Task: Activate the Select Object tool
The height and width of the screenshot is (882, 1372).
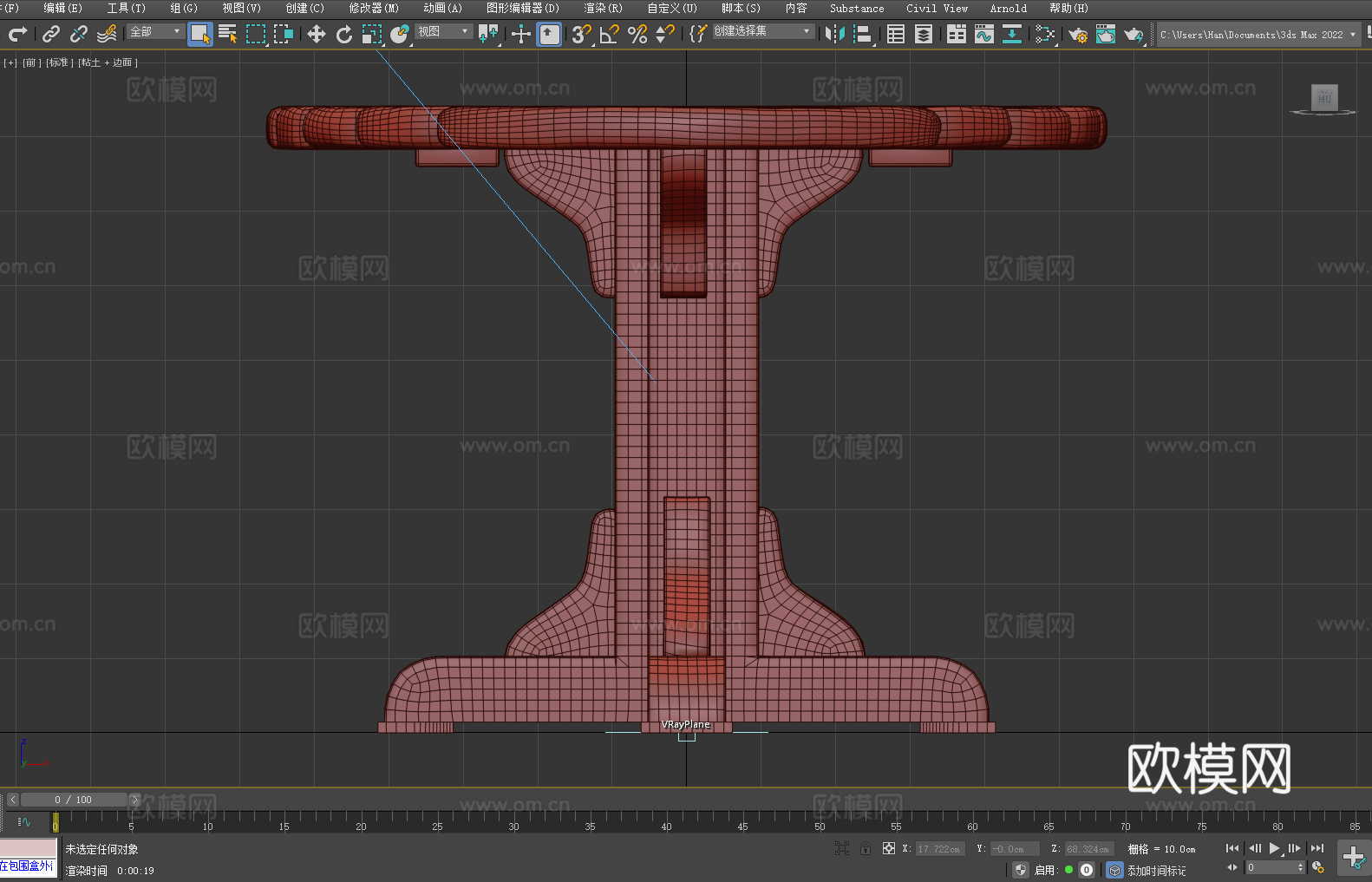Action: (x=200, y=34)
